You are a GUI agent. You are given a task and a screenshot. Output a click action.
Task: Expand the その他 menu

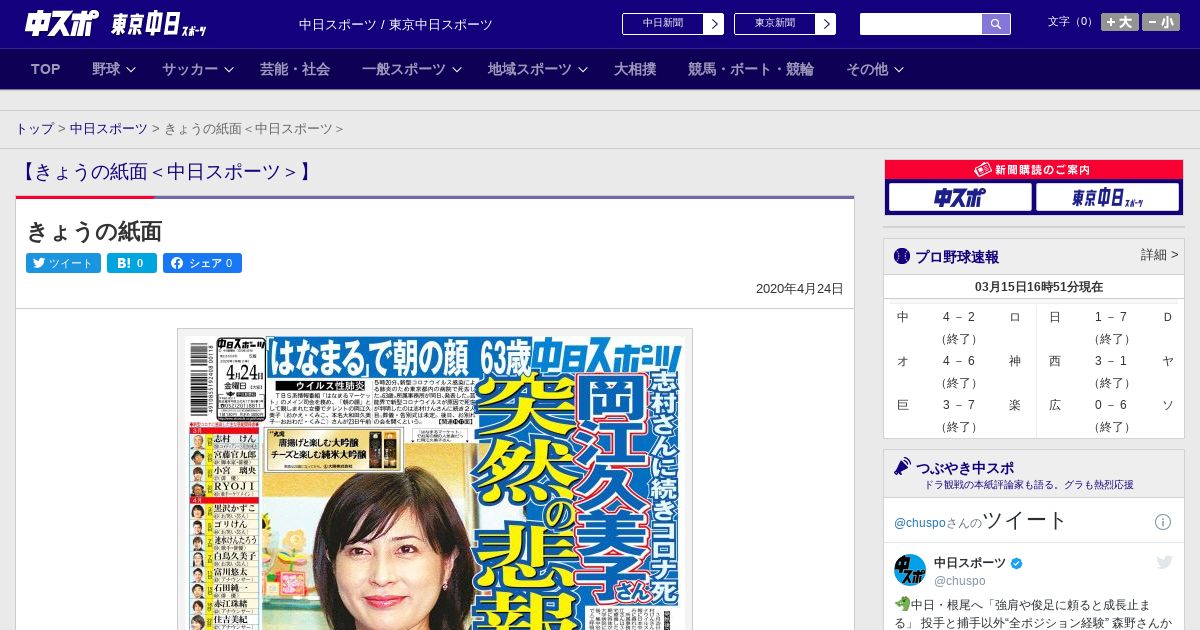[x=875, y=69]
